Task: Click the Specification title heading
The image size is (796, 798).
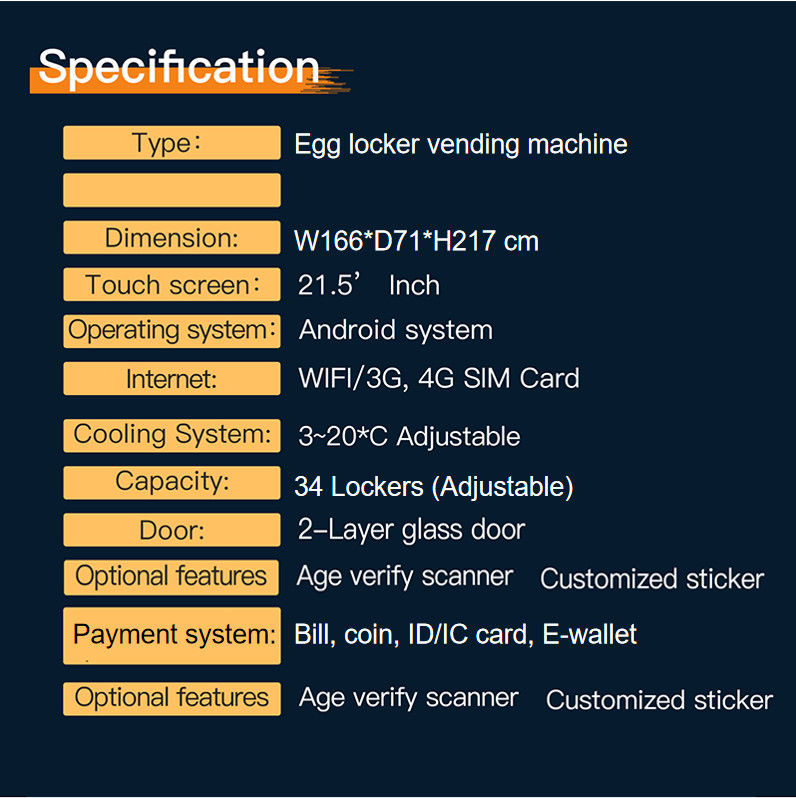Action: 180,68
